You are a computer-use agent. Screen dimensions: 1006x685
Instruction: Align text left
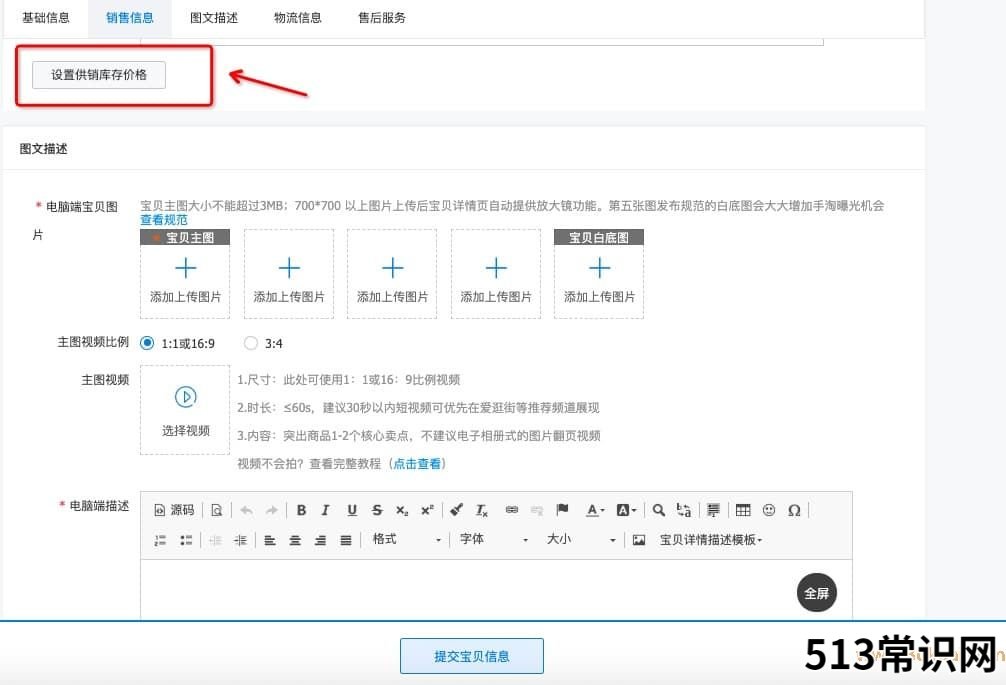pos(270,540)
